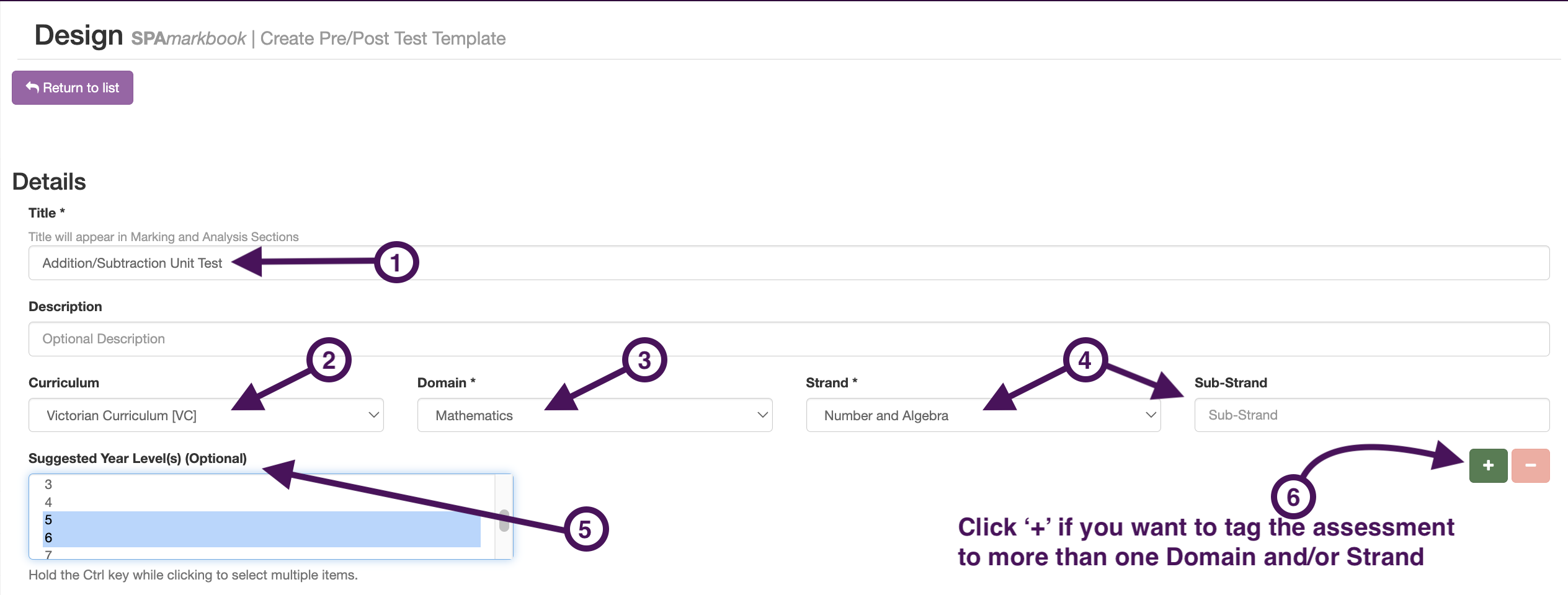Click the numbered circle marker 6

(1293, 497)
